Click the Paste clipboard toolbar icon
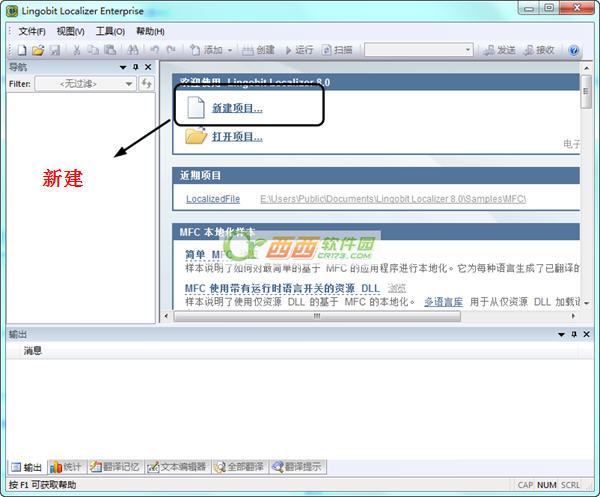 click(x=110, y=50)
